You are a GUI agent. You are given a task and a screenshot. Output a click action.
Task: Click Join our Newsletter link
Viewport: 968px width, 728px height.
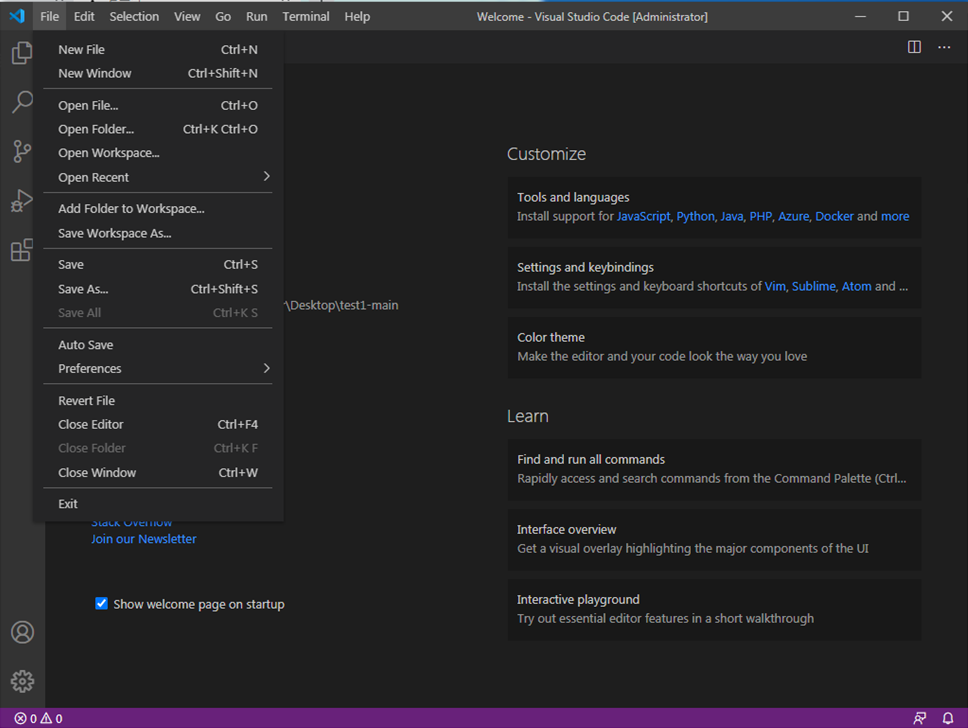point(143,539)
